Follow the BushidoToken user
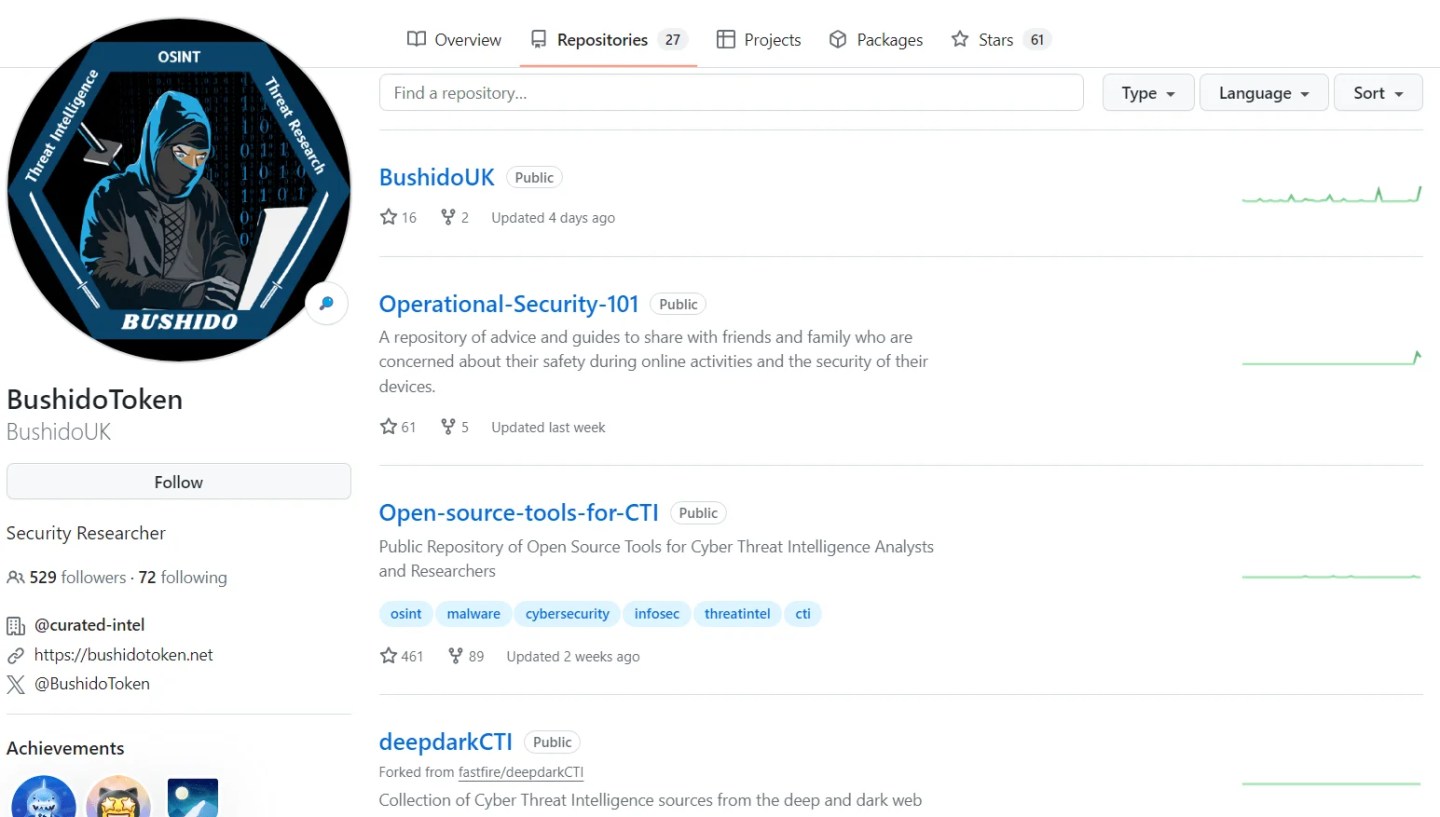 coord(179,482)
